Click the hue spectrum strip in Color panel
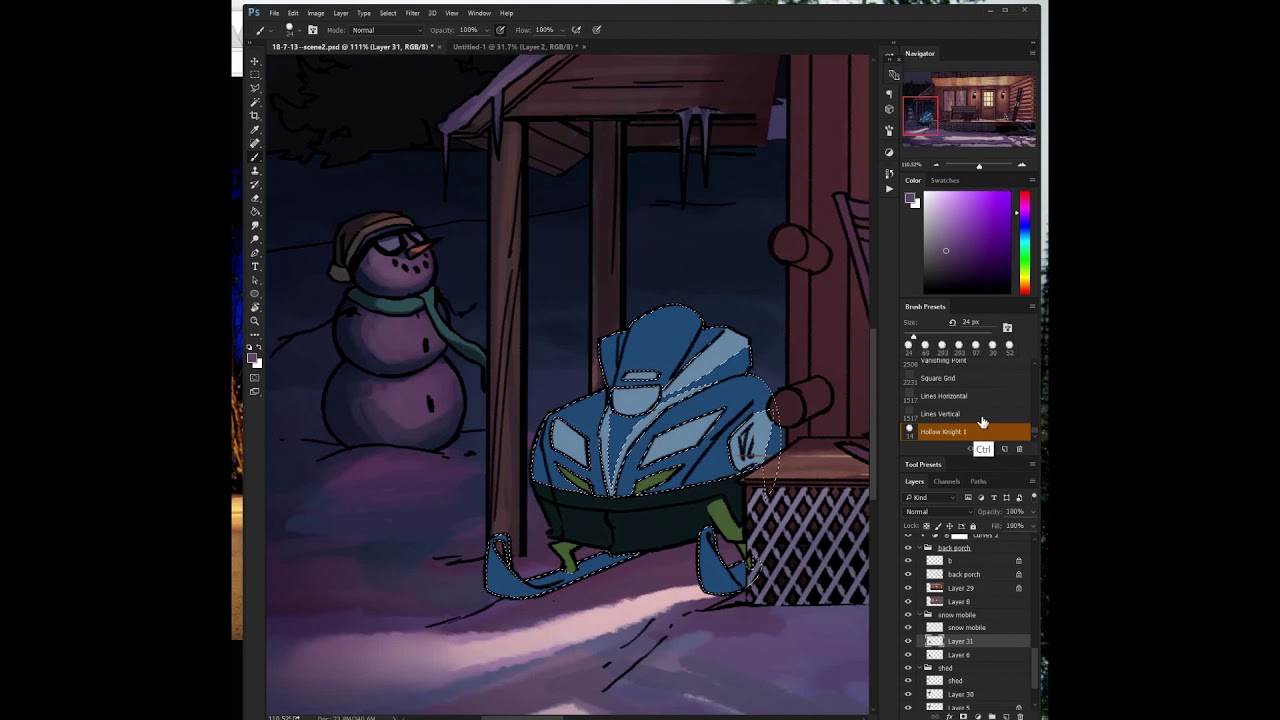The height and width of the screenshot is (720, 1280). point(1024,243)
